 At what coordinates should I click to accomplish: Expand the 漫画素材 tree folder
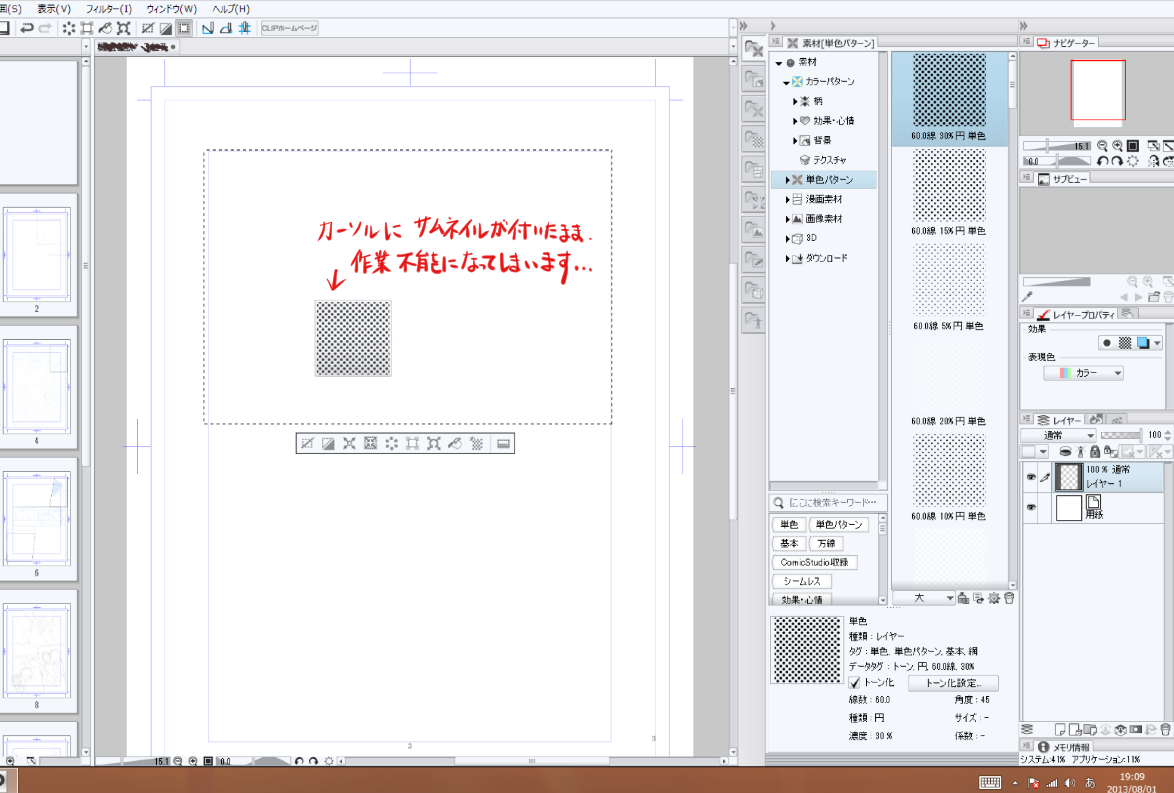(x=788, y=200)
